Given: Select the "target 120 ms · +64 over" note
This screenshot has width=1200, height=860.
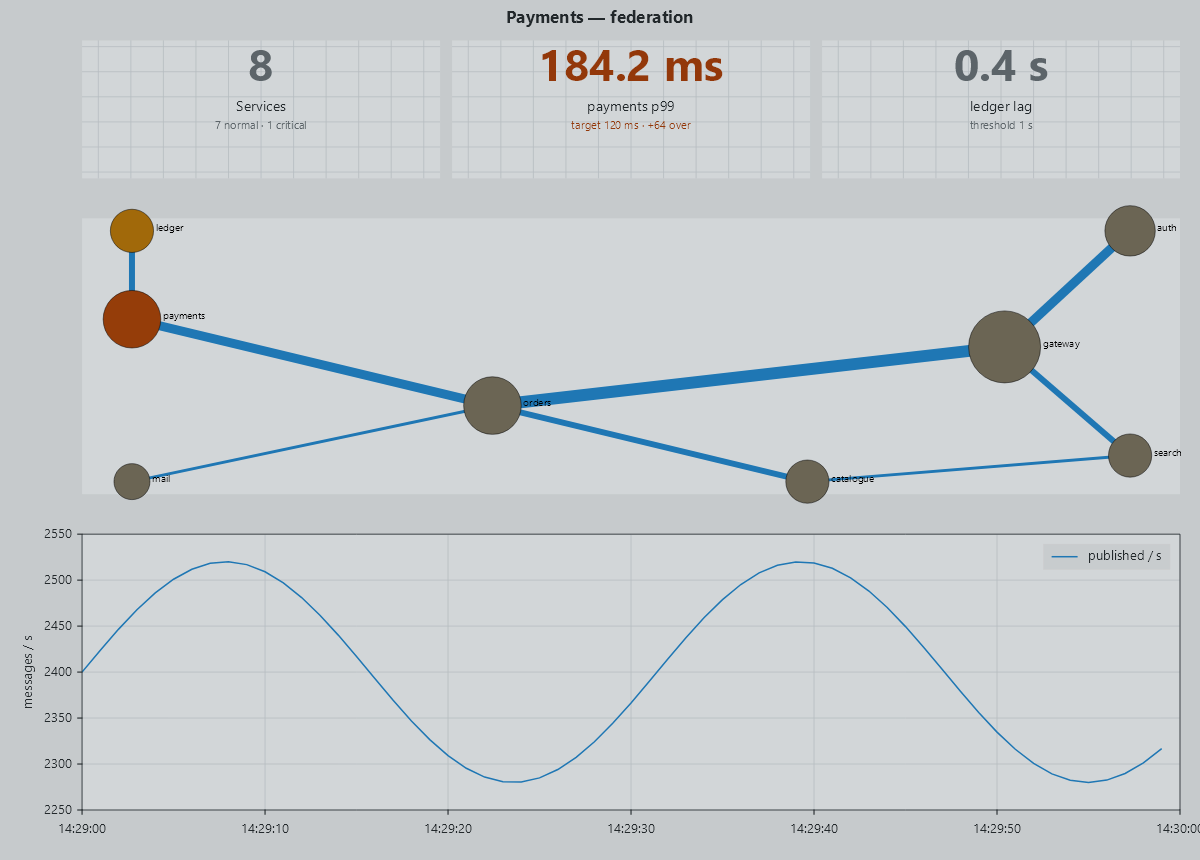Looking at the screenshot, I should coord(631,125).
